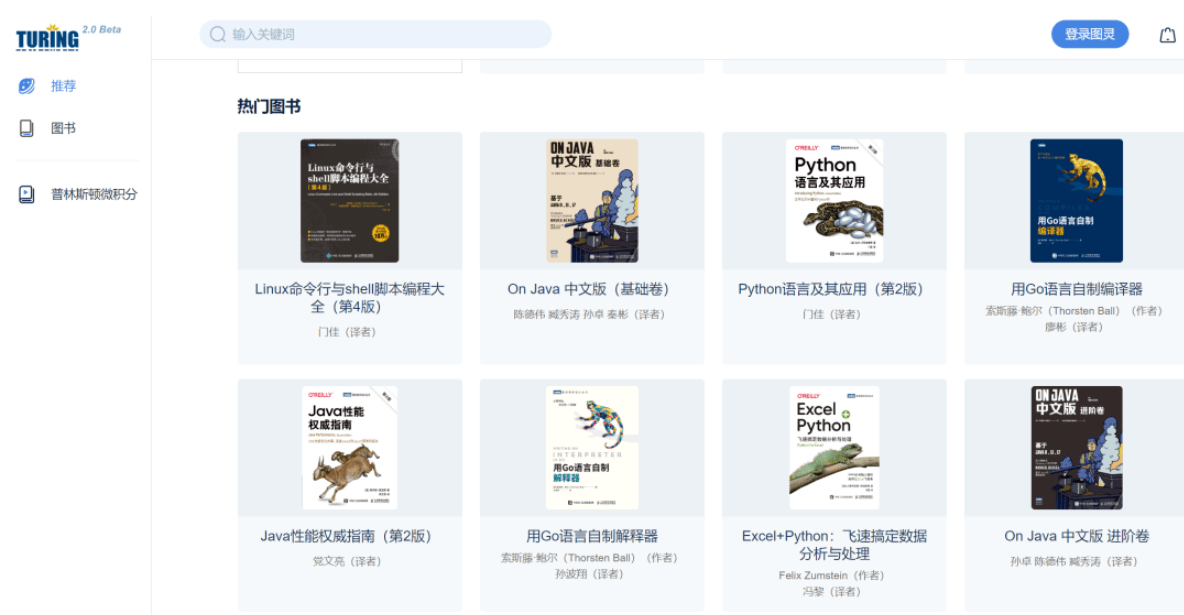Image resolution: width=1184 pixels, height=615 pixels.
Task: Open the 图书 menu item
Action: pyautogui.click(x=63, y=128)
